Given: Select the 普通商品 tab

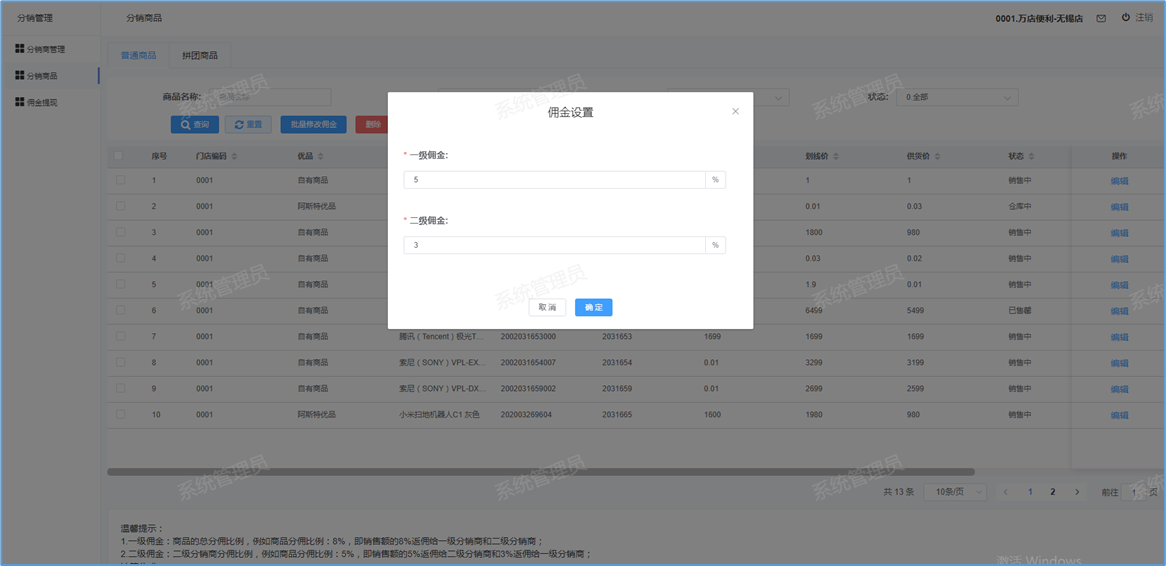Looking at the screenshot, I should click(x=138, y=56).
